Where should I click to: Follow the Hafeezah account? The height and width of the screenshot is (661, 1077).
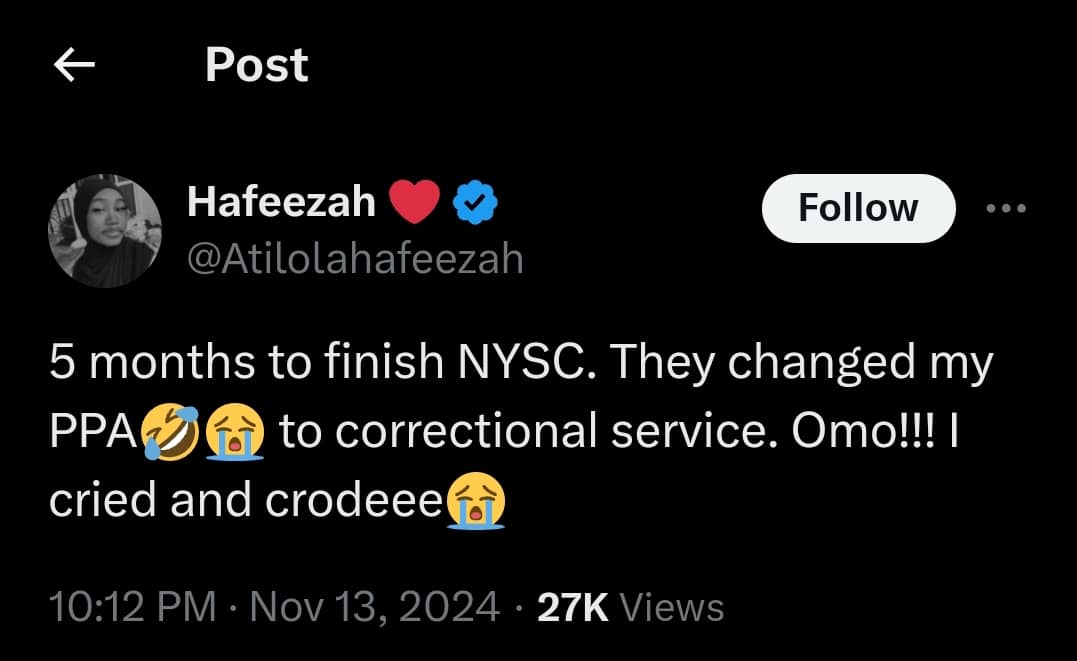pyautogui.click(x=857, y=208)
